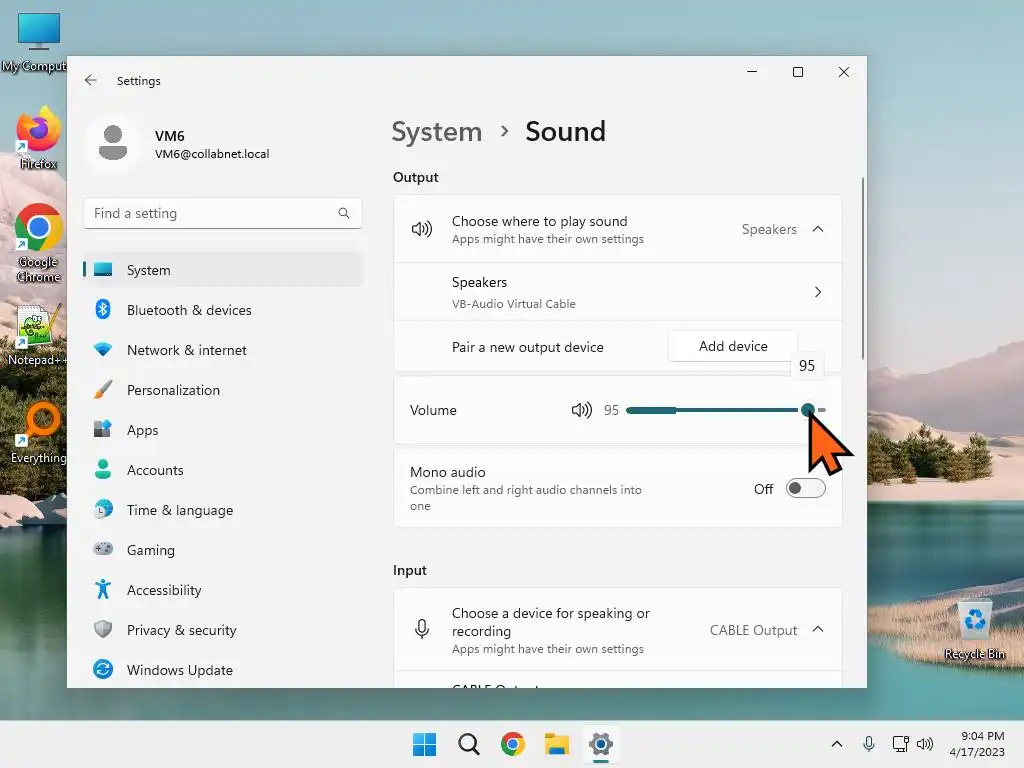Click the search magnifier in Find a setting
Viewport: 1024px width, 768px height.
tap(344, 213)
